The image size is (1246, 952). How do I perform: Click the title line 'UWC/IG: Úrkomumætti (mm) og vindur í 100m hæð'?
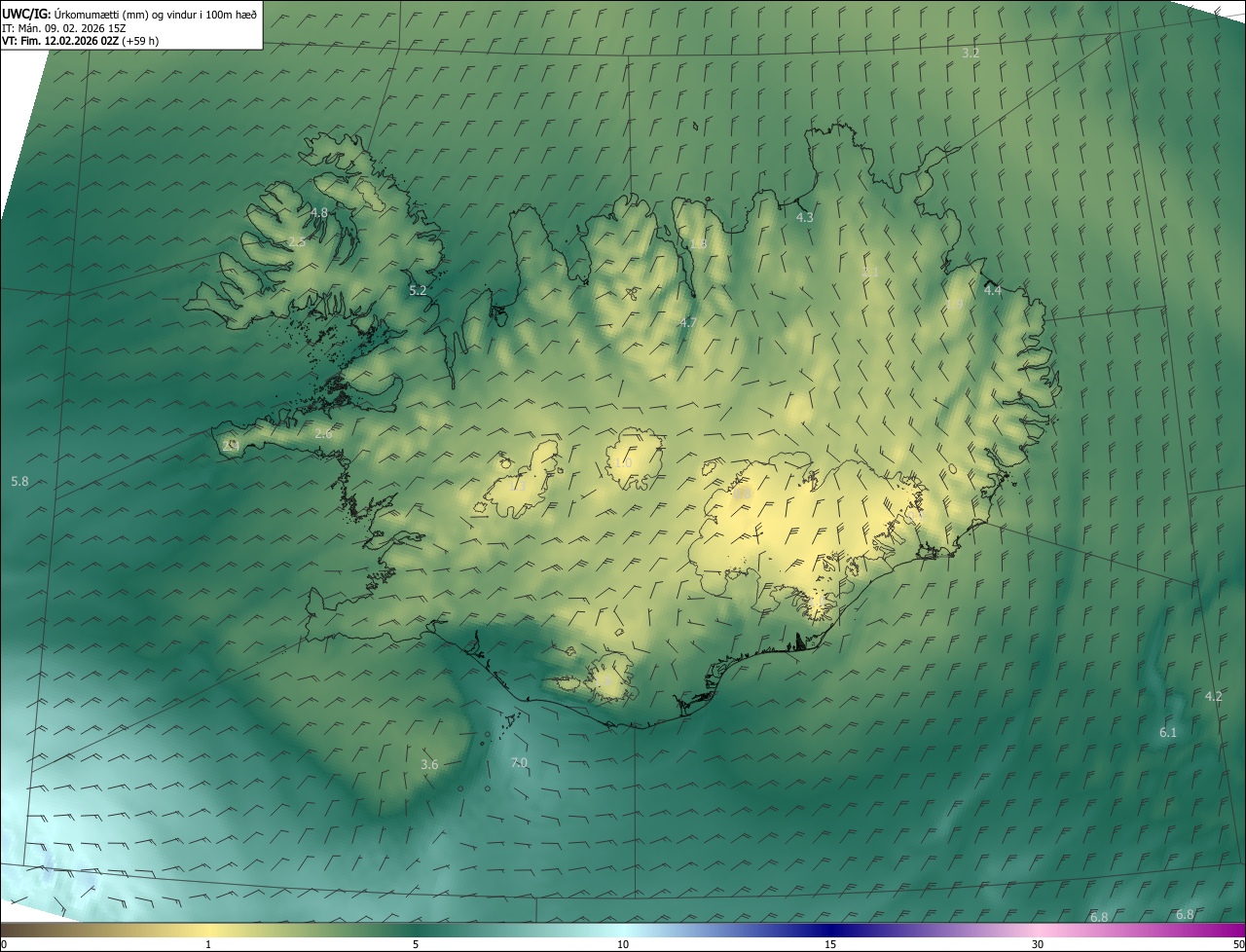[x=129, y=13]
